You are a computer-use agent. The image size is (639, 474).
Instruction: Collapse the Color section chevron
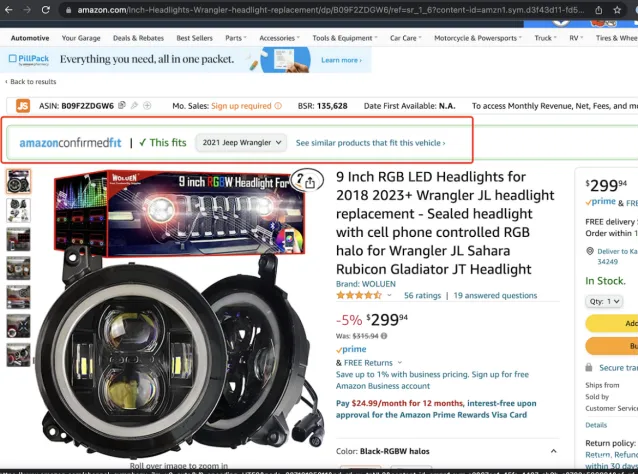[x=553, y=451]
